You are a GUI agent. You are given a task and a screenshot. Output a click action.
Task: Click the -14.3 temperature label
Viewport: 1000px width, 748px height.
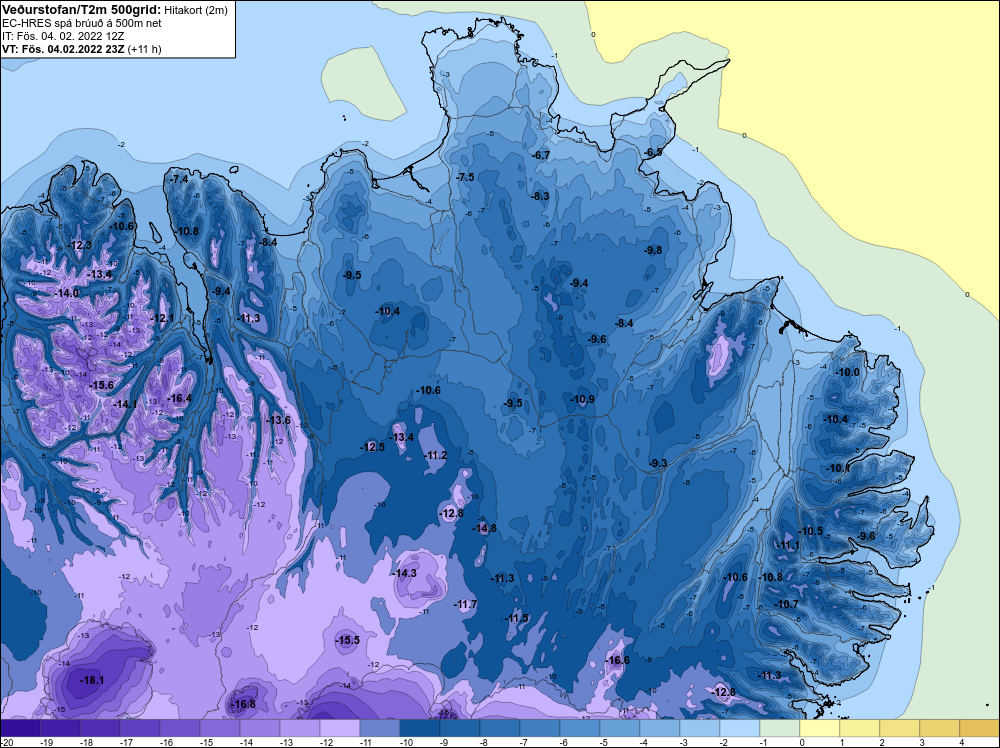pyautogui.click(x=404, y=573)
